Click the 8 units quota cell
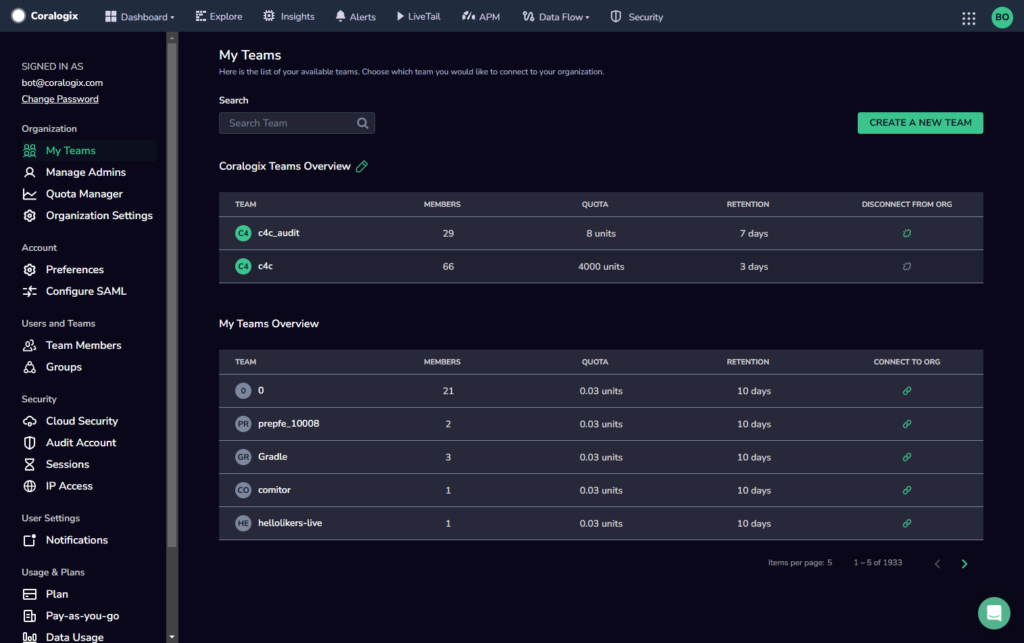This screenshot has width=1024, height=643. click(x=601, y=234)
